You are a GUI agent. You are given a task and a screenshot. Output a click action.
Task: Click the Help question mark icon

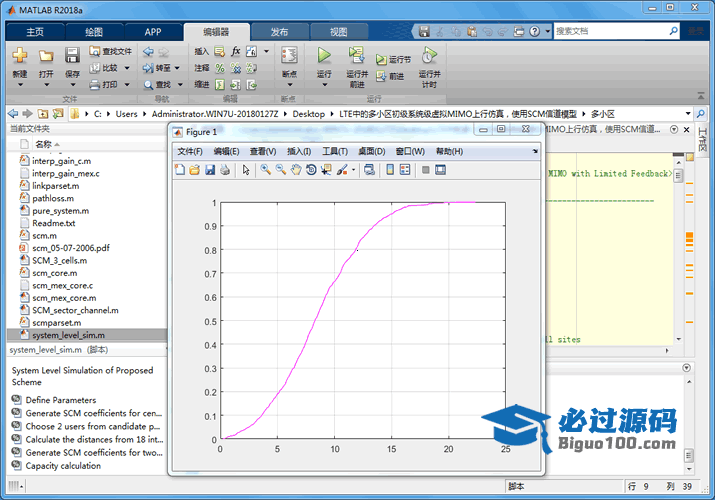[535, 31]
